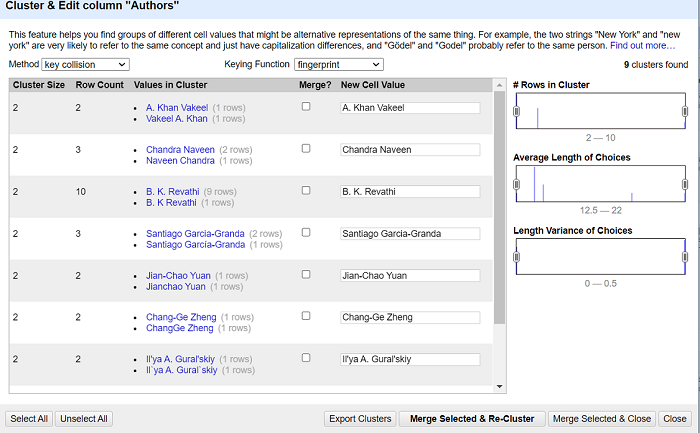
Task: Pick the 'Jianchao Yuan' cluster value
Action: pos(176,286)
